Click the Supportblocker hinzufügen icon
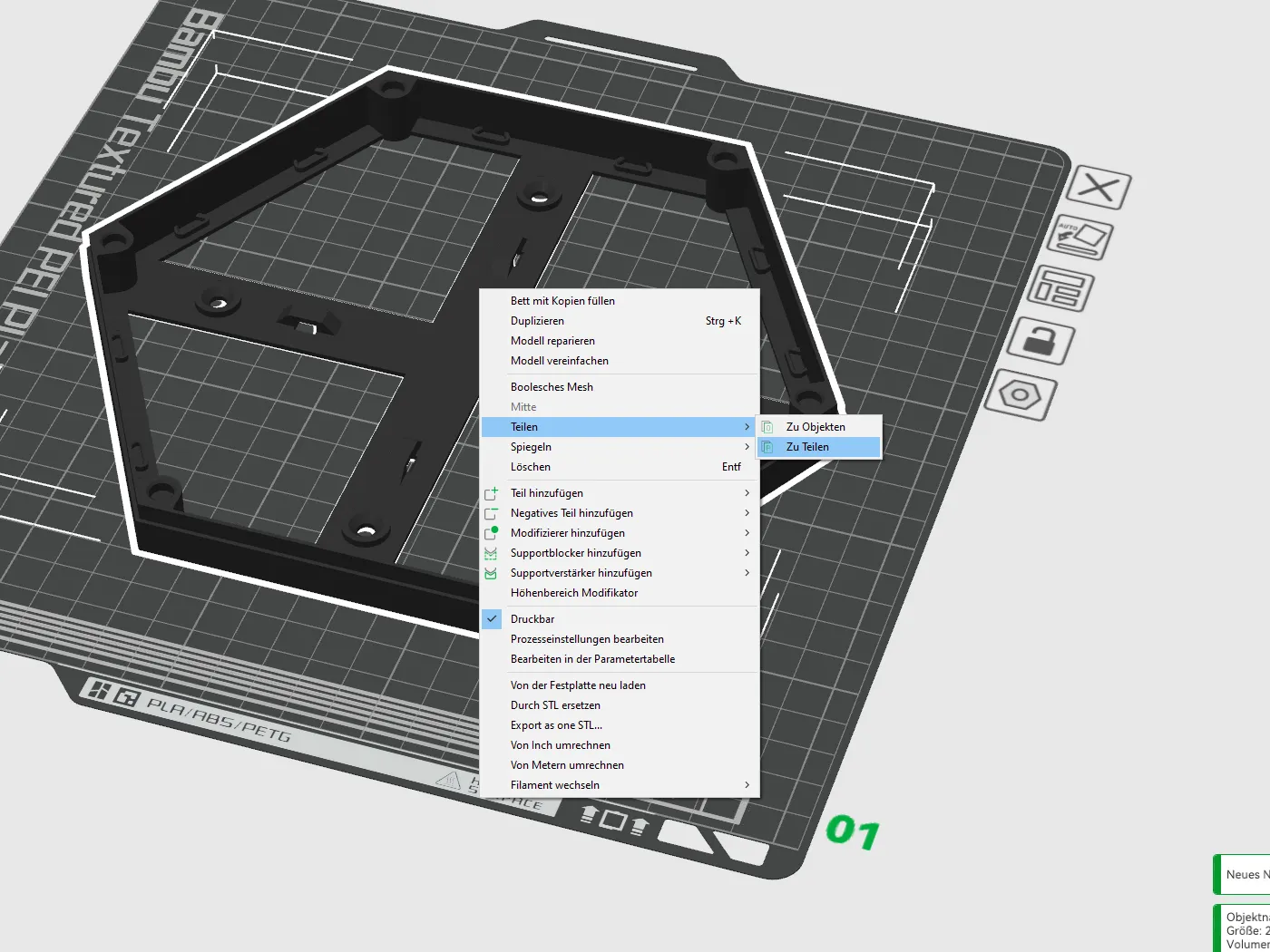 (x=491, y=553)
